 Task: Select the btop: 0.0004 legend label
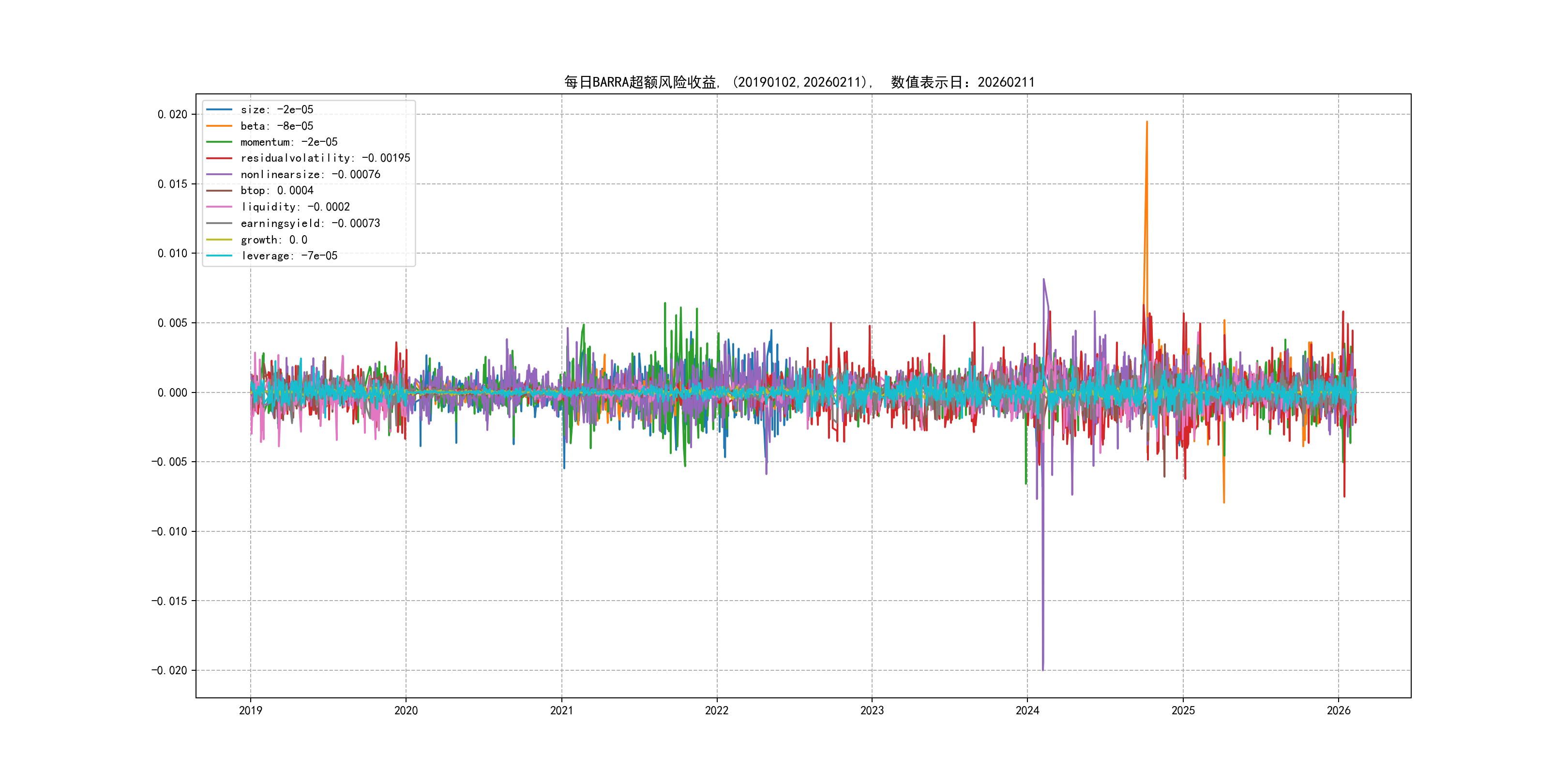tap(277, 191)
